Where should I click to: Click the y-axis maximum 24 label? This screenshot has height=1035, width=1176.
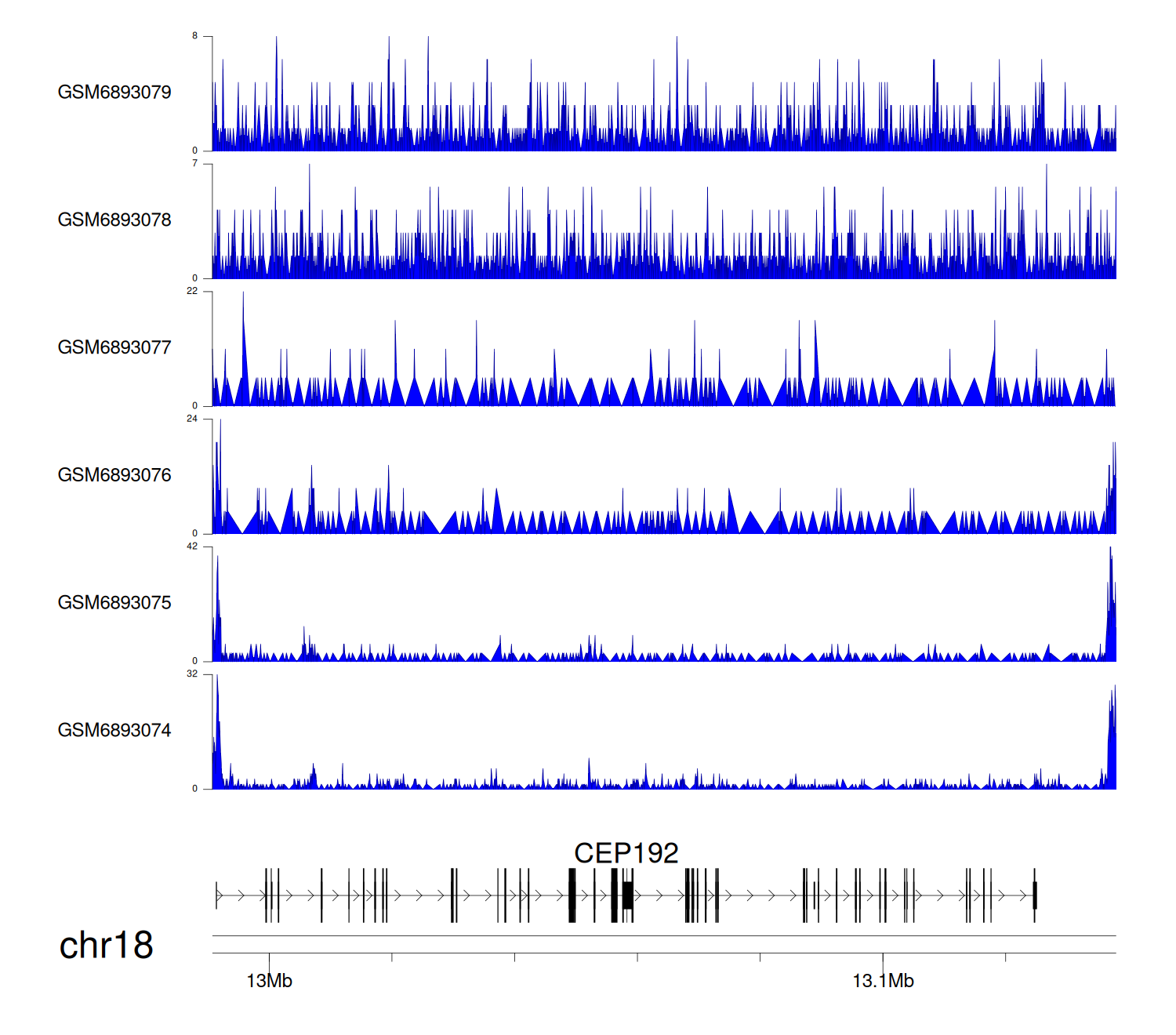192,419
